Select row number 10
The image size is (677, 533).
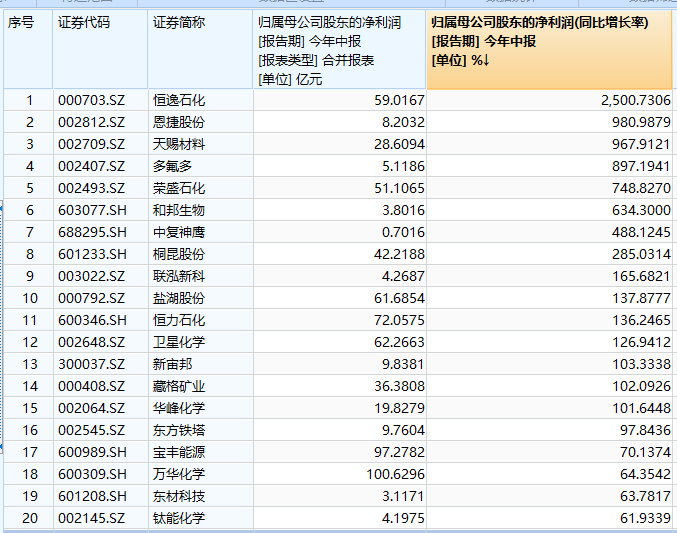[28, 298]
